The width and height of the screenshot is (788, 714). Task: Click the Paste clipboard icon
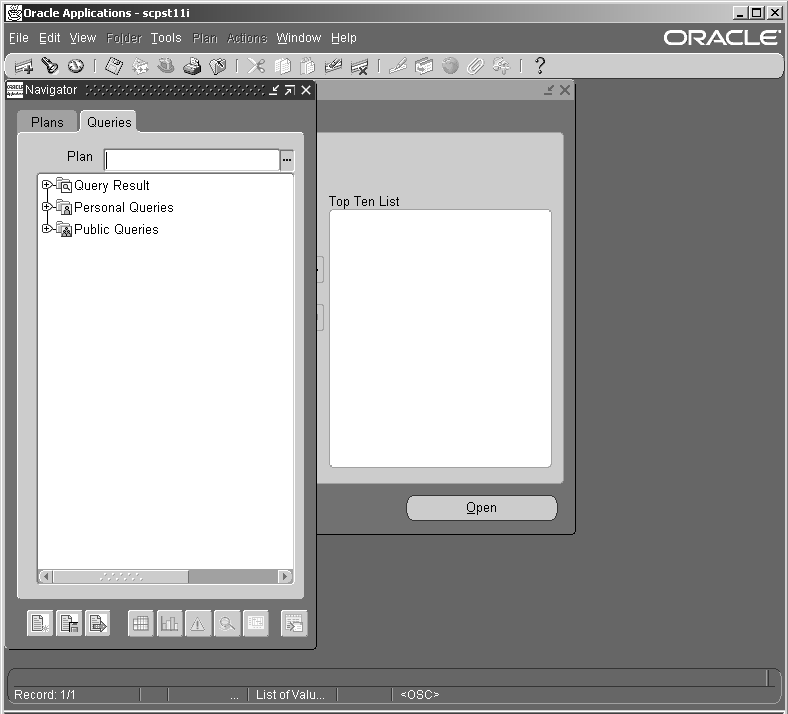pyautogui.click(x=308, y=66)
